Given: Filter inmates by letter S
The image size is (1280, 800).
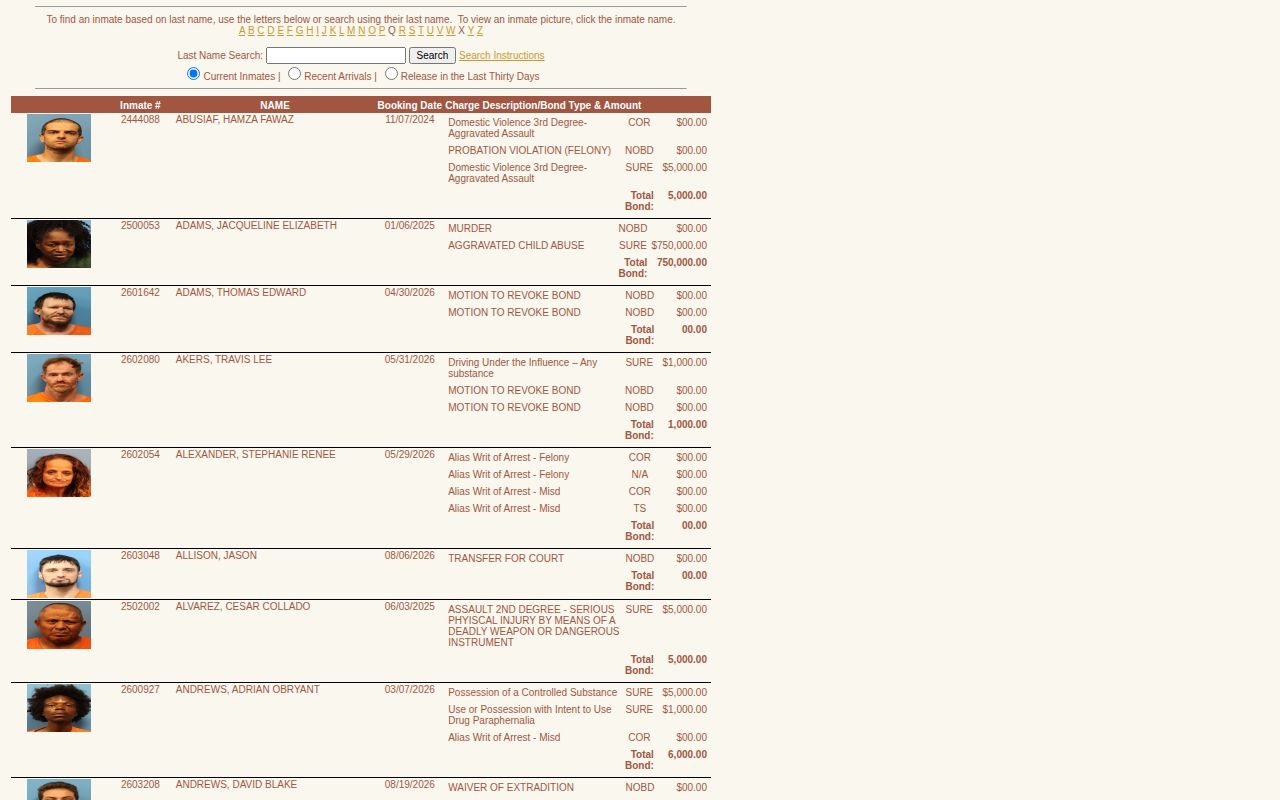Looking at the screenshot, I should (412, 31).
